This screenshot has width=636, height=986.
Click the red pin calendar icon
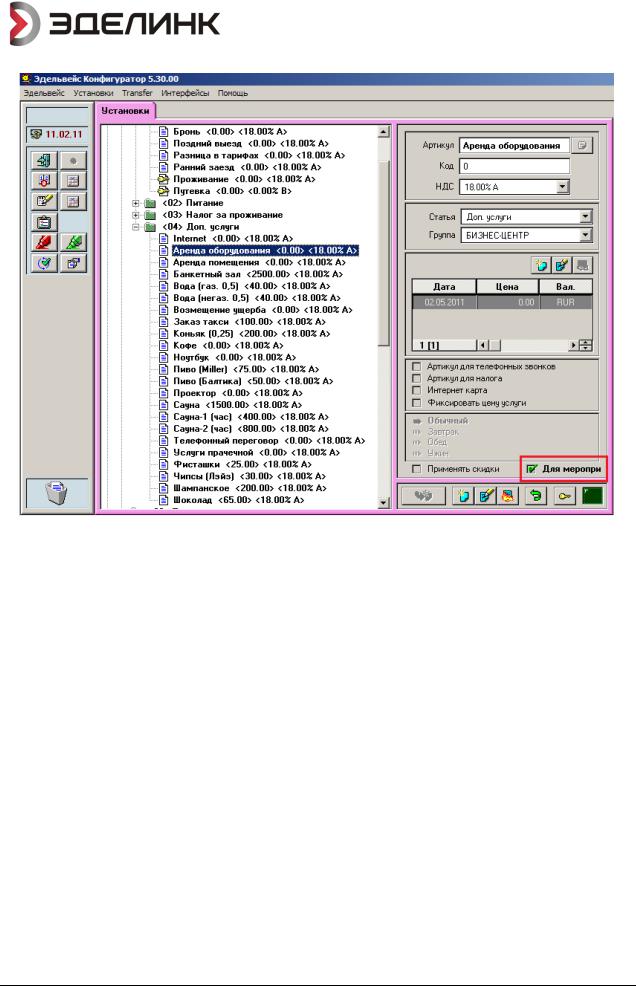[43, 181]
